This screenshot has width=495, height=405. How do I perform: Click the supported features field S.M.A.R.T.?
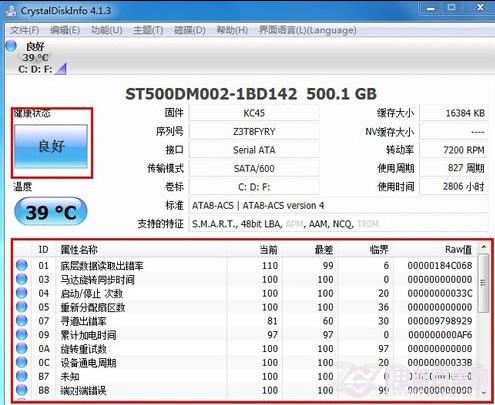(339, 224)
